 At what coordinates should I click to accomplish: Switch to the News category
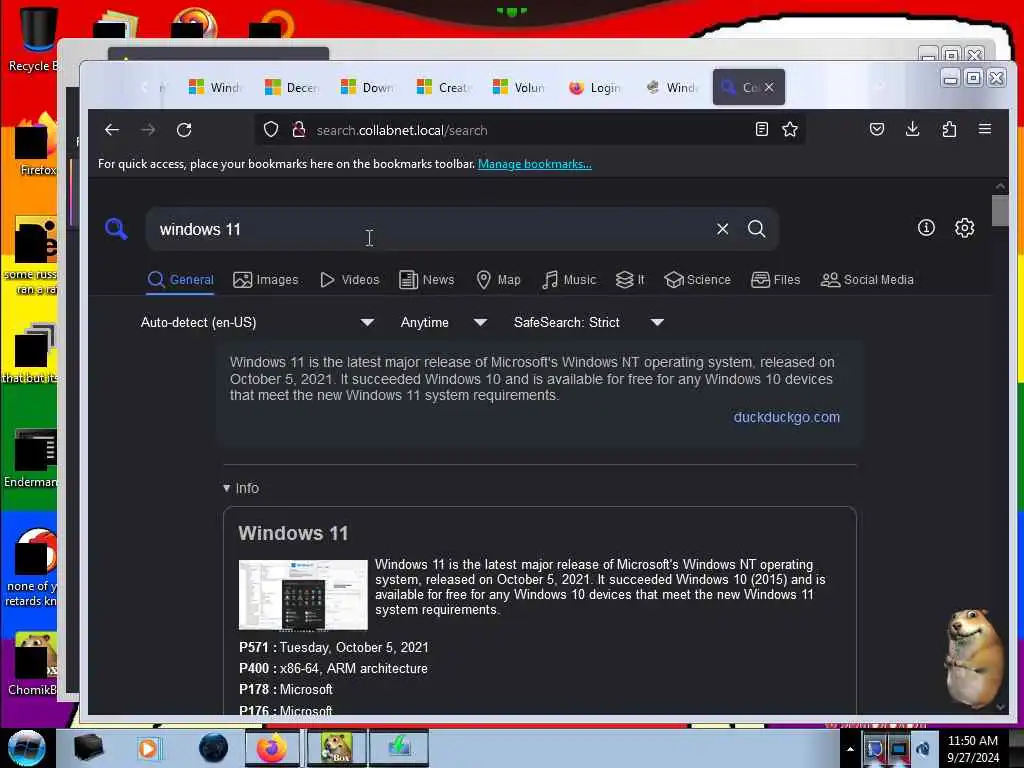pos(426,280)
